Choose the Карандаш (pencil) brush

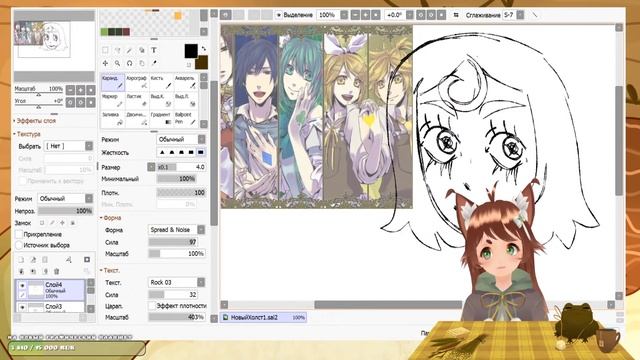click(113, 82)
